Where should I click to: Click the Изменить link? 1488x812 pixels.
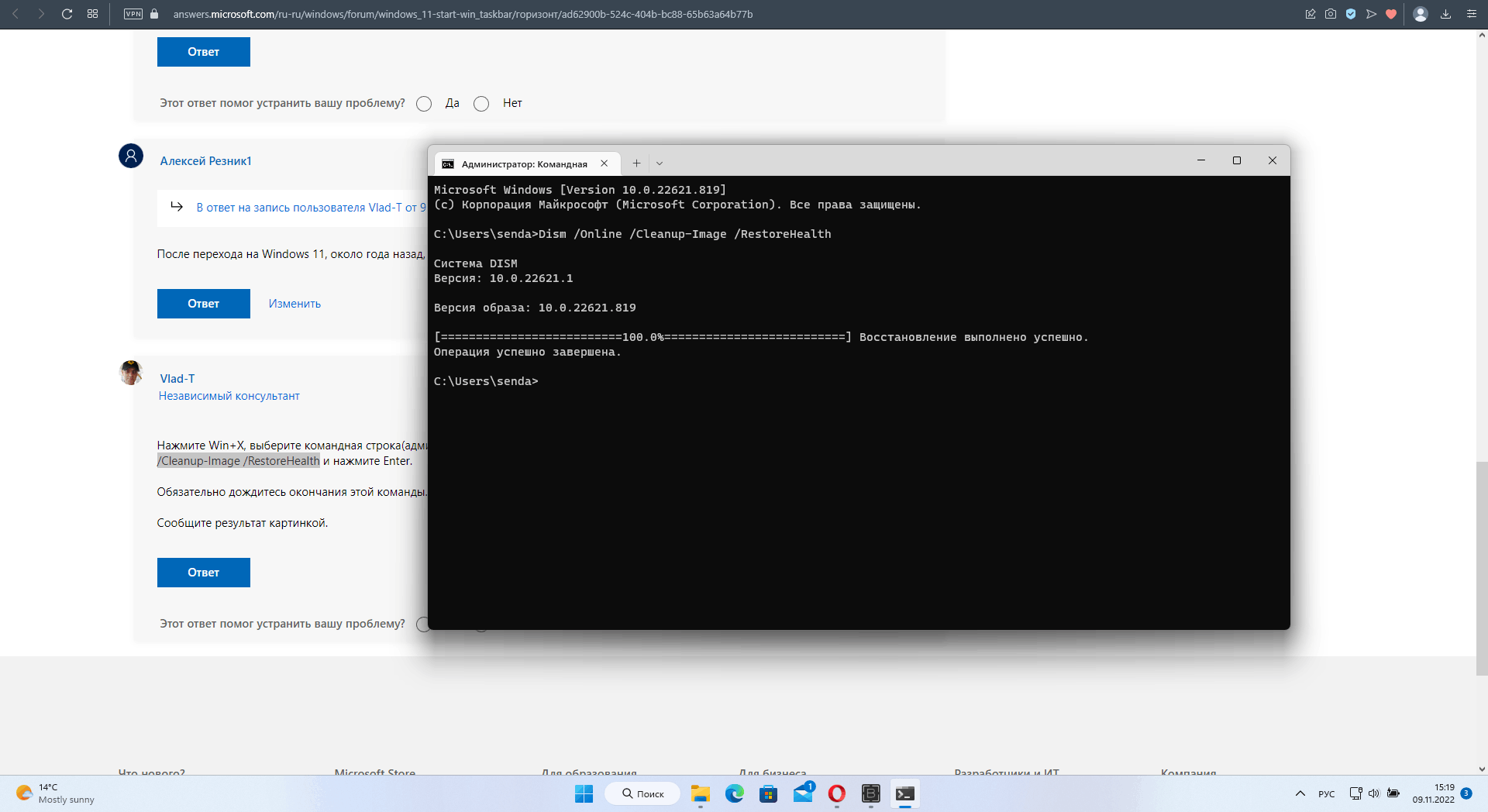pyautogui.click(x=294, y=304)
